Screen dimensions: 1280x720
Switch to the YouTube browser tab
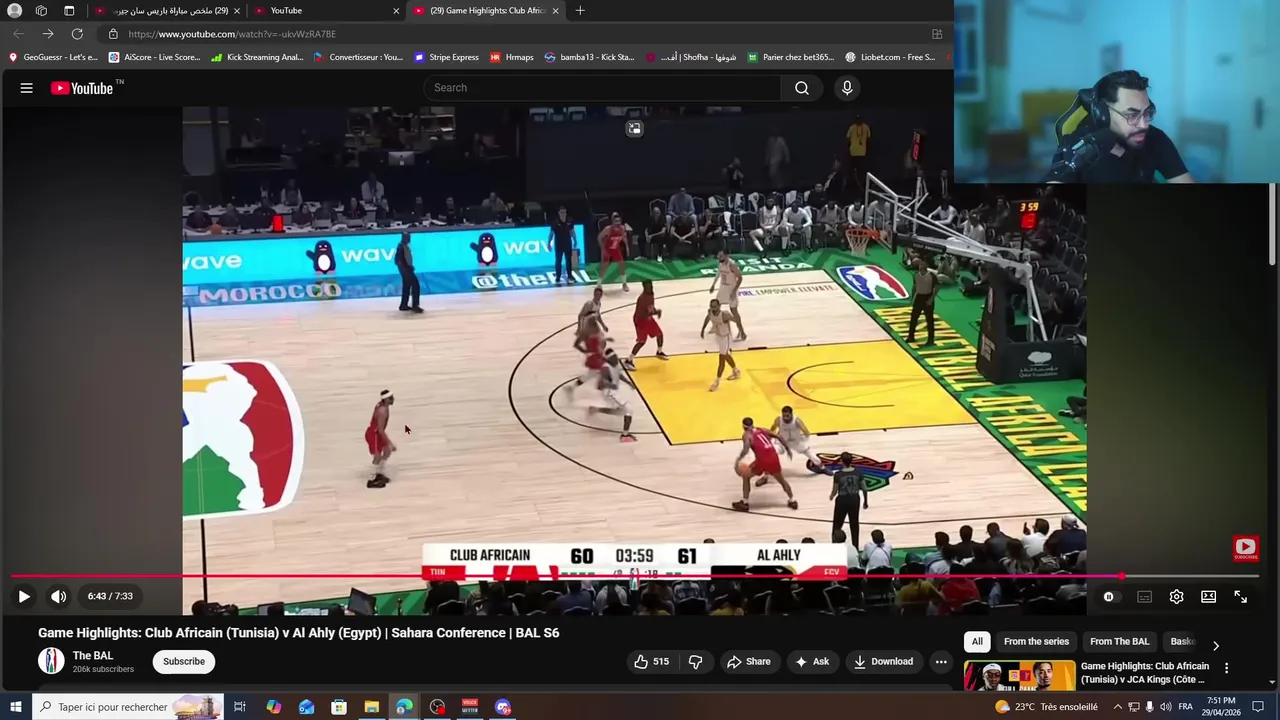(x=322, y=11)
